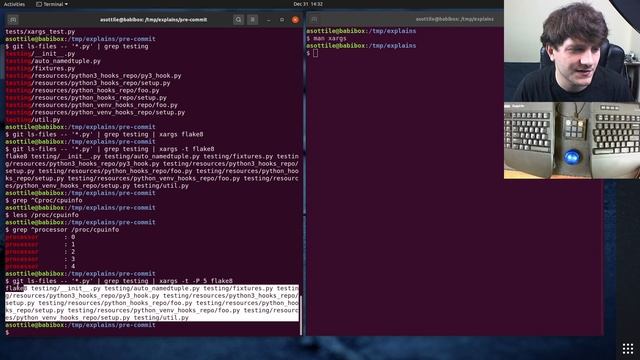The image size is (640, 360).
Task: Click command line ending "| xargs flake8"
Action: click(104, 134)
